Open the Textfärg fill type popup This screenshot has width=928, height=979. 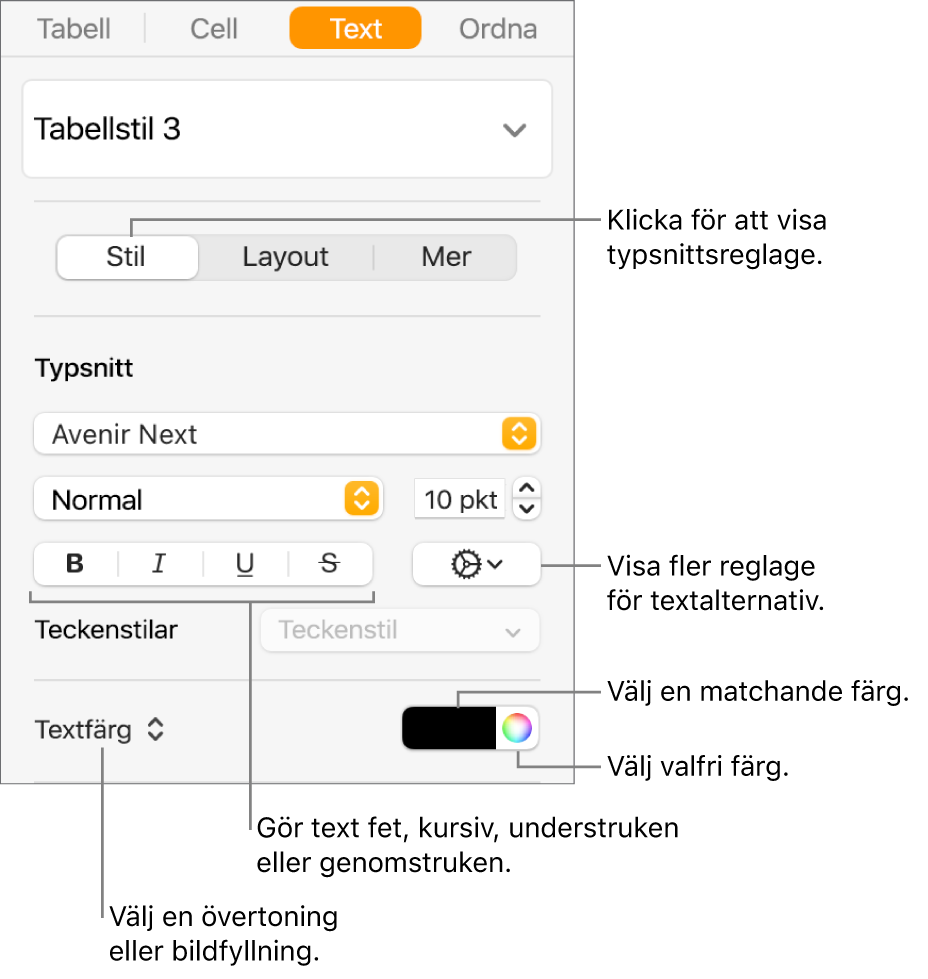click(100, 730)
